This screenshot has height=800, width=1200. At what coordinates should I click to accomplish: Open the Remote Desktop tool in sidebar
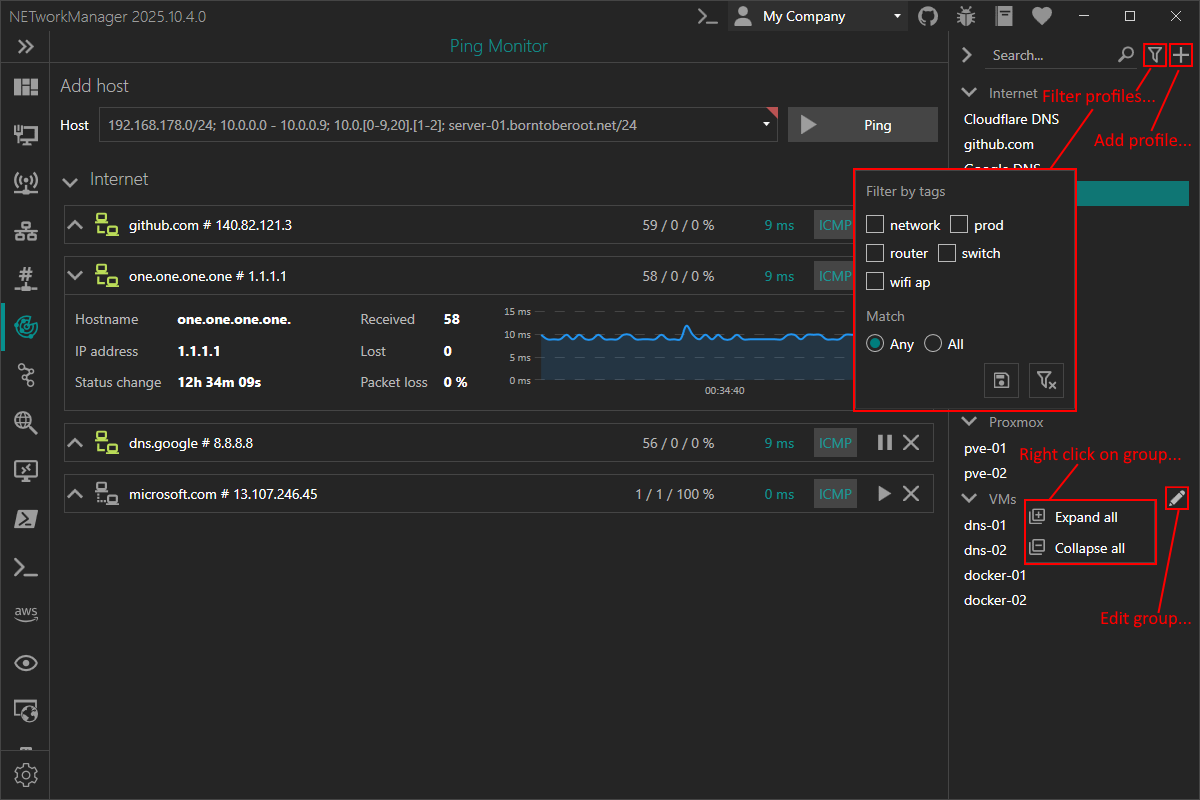pyautogui.click(x=25, y=471)
